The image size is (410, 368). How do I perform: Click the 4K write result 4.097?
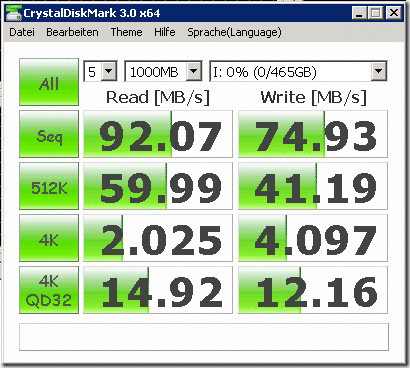[313, 238]
